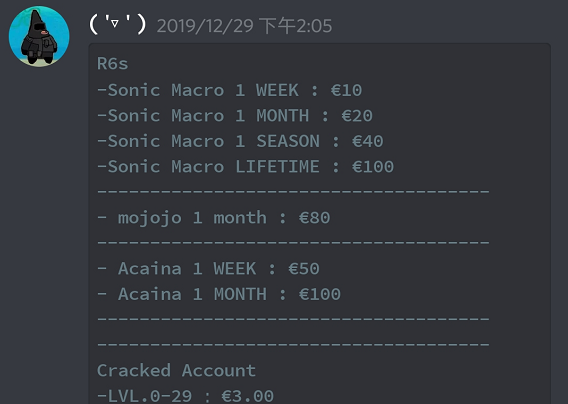The height and width of the screenshot is (404, 568).
Task: Select the Sonic Macro LIFETIME line
Action: 246,167
